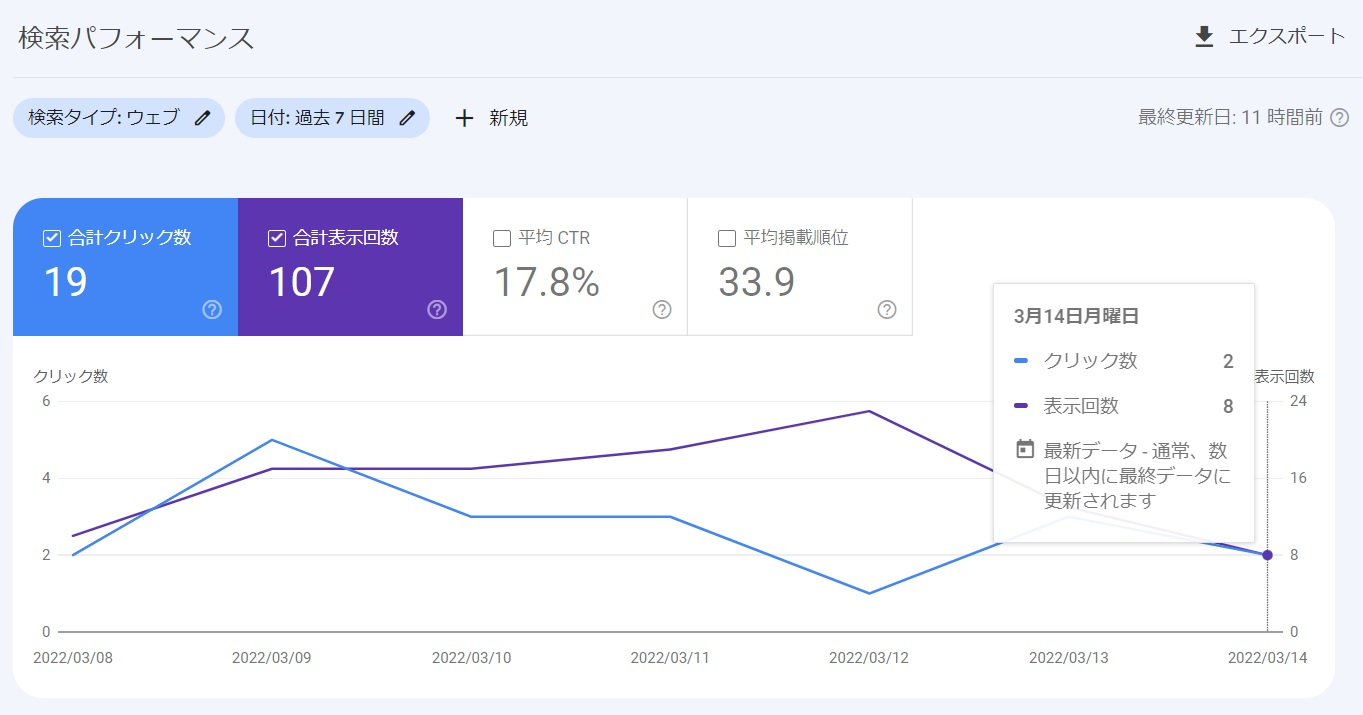Screen dimensions: 1363x715
Task: Click the tooltip 表示回数 value 8
Action: click(1228, 406)
